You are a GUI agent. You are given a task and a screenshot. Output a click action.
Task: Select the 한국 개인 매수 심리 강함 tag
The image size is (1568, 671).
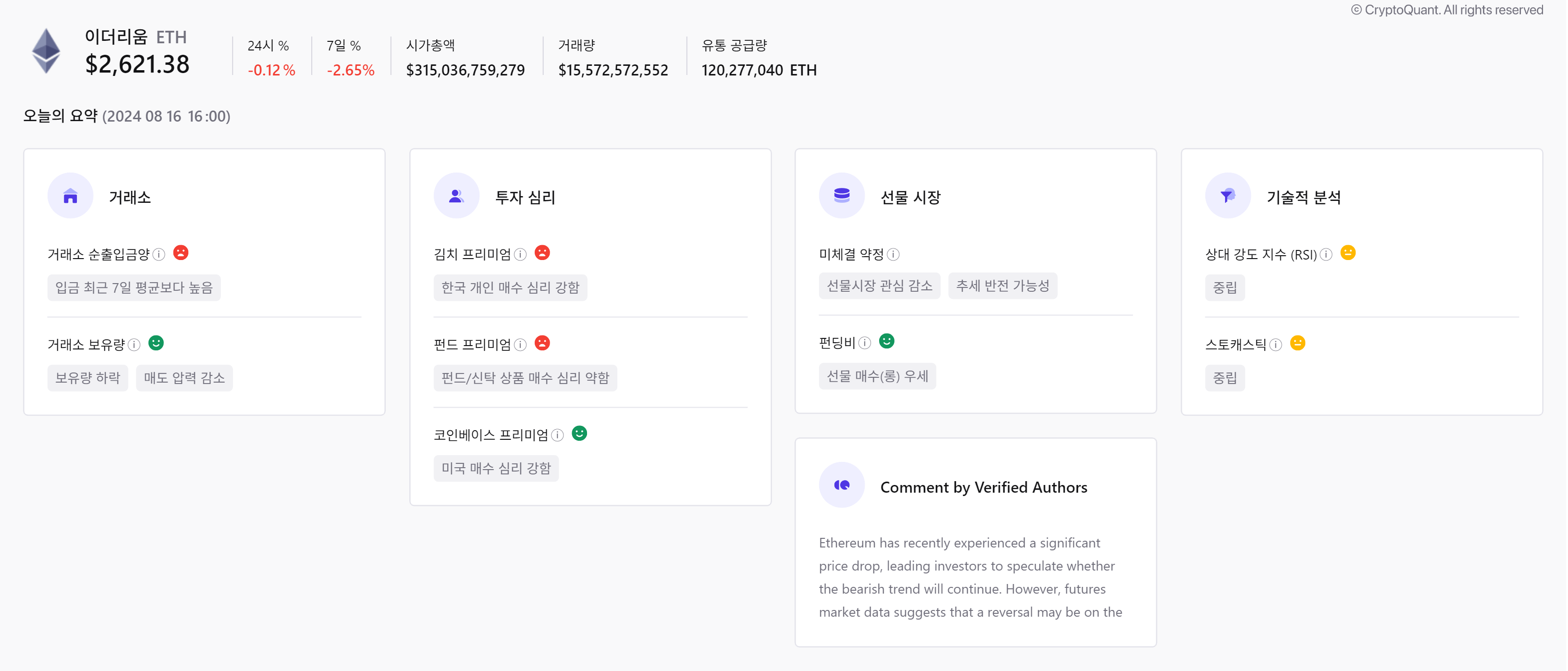coord(511,287)
